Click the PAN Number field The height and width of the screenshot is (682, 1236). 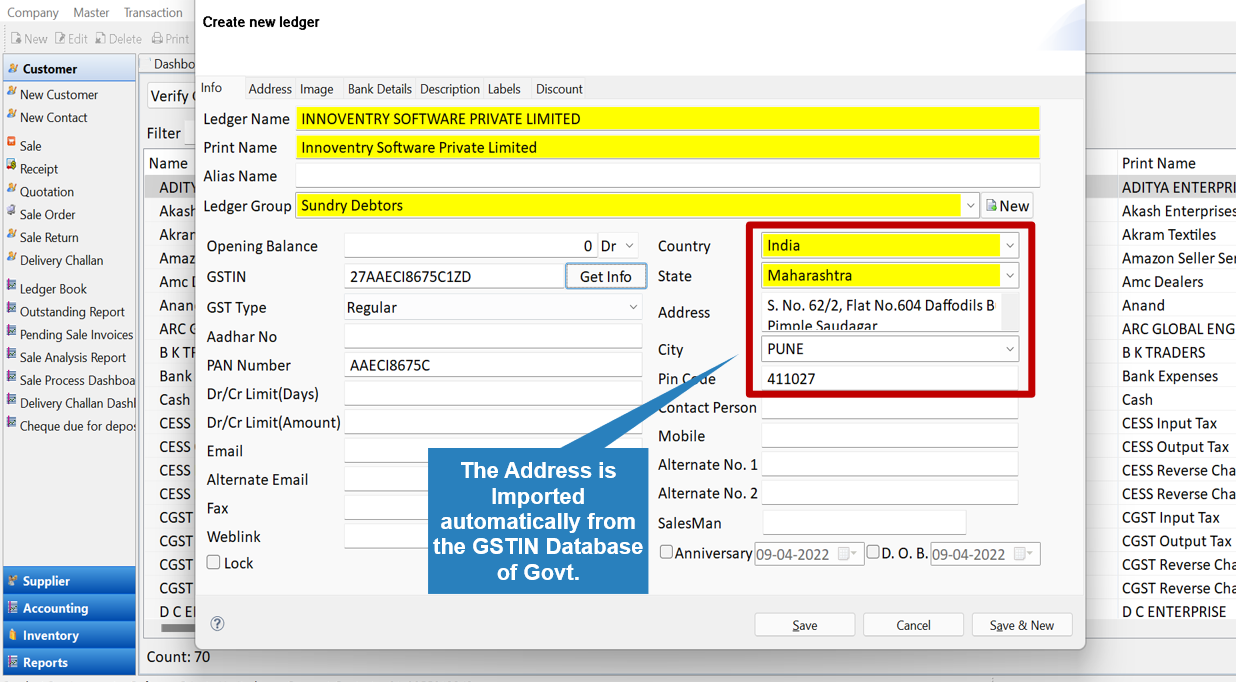tap(493, 365)
